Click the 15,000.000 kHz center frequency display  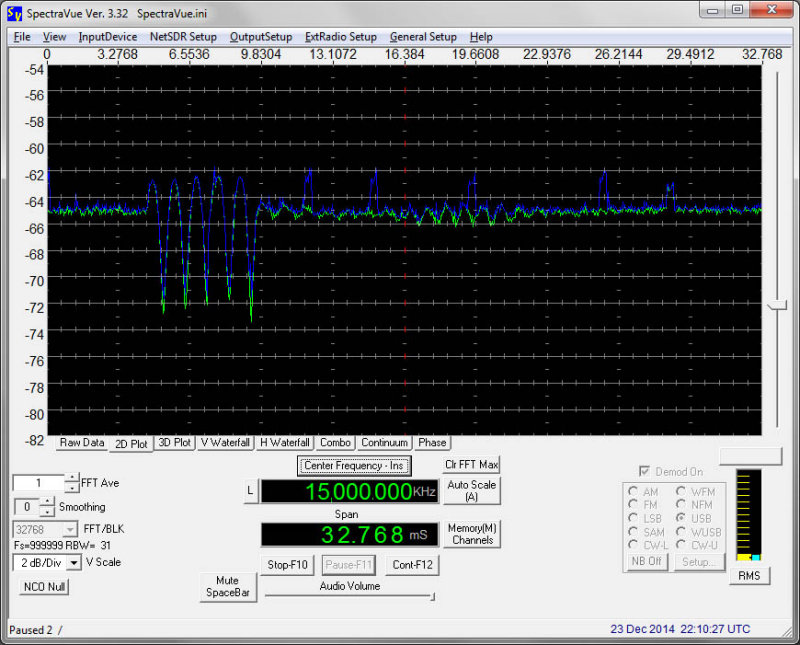[349, 491]
